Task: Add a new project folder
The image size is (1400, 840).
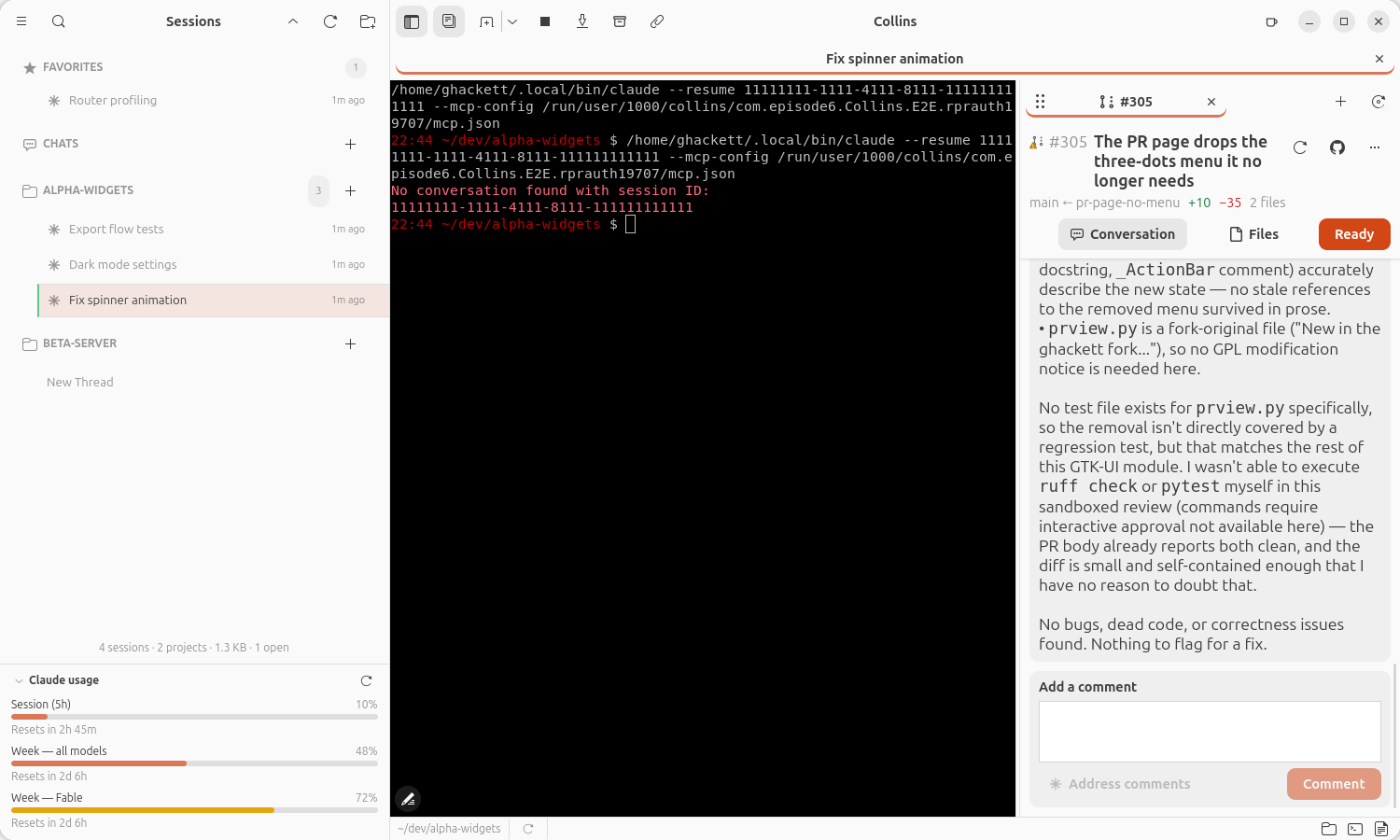Action: [x=368, y=21]
